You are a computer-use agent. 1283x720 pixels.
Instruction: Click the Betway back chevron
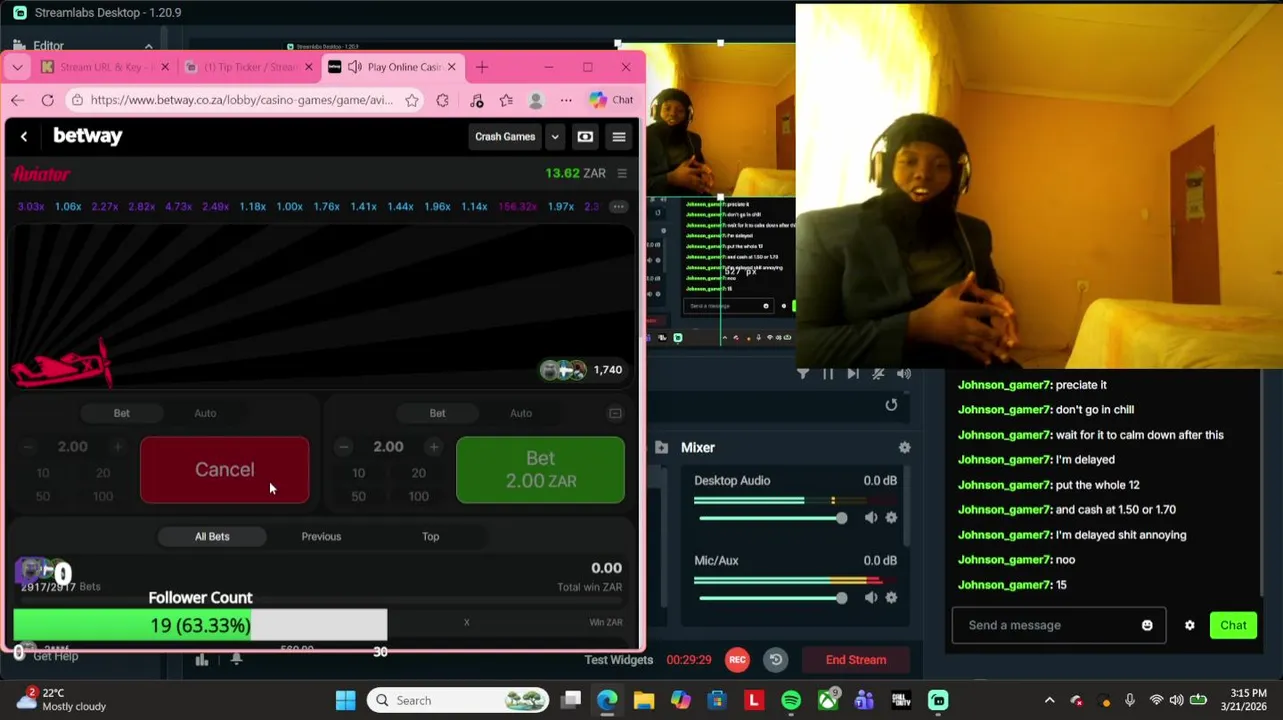click(24, 137)
